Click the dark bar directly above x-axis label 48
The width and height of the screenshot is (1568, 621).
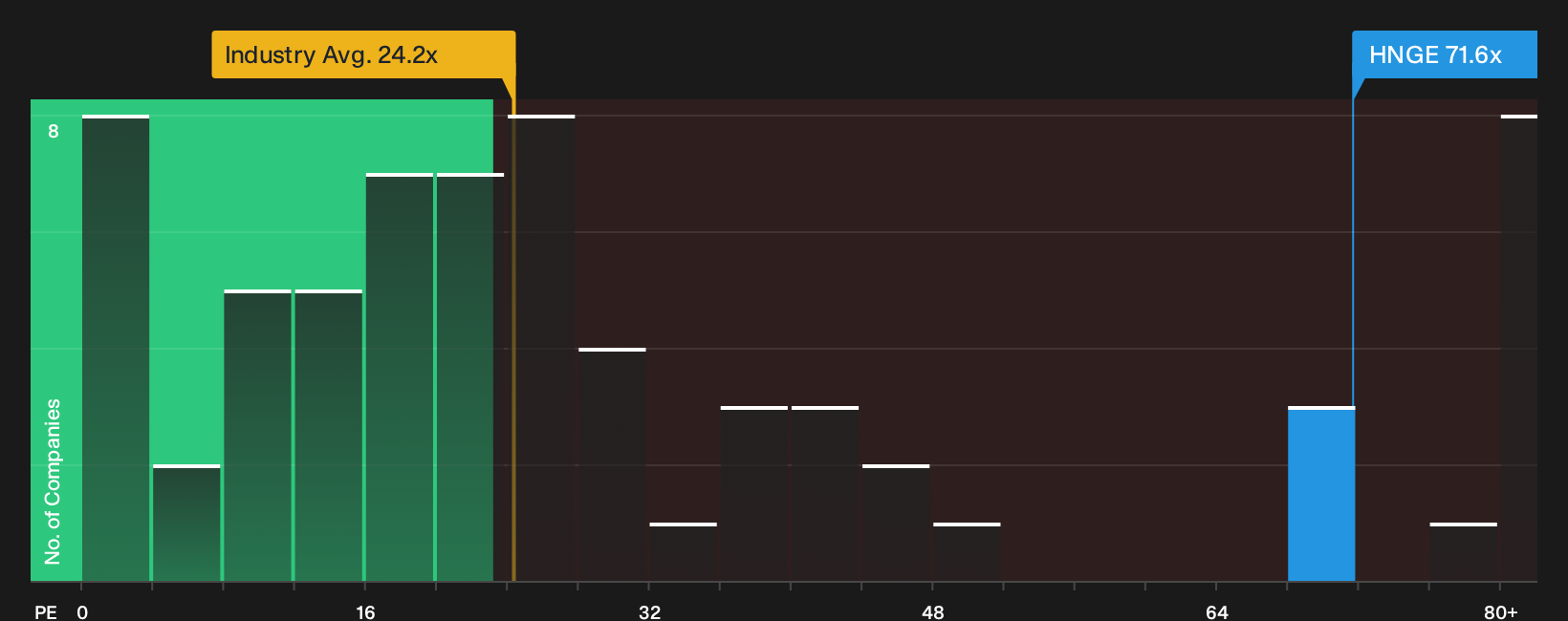[967, 552]
